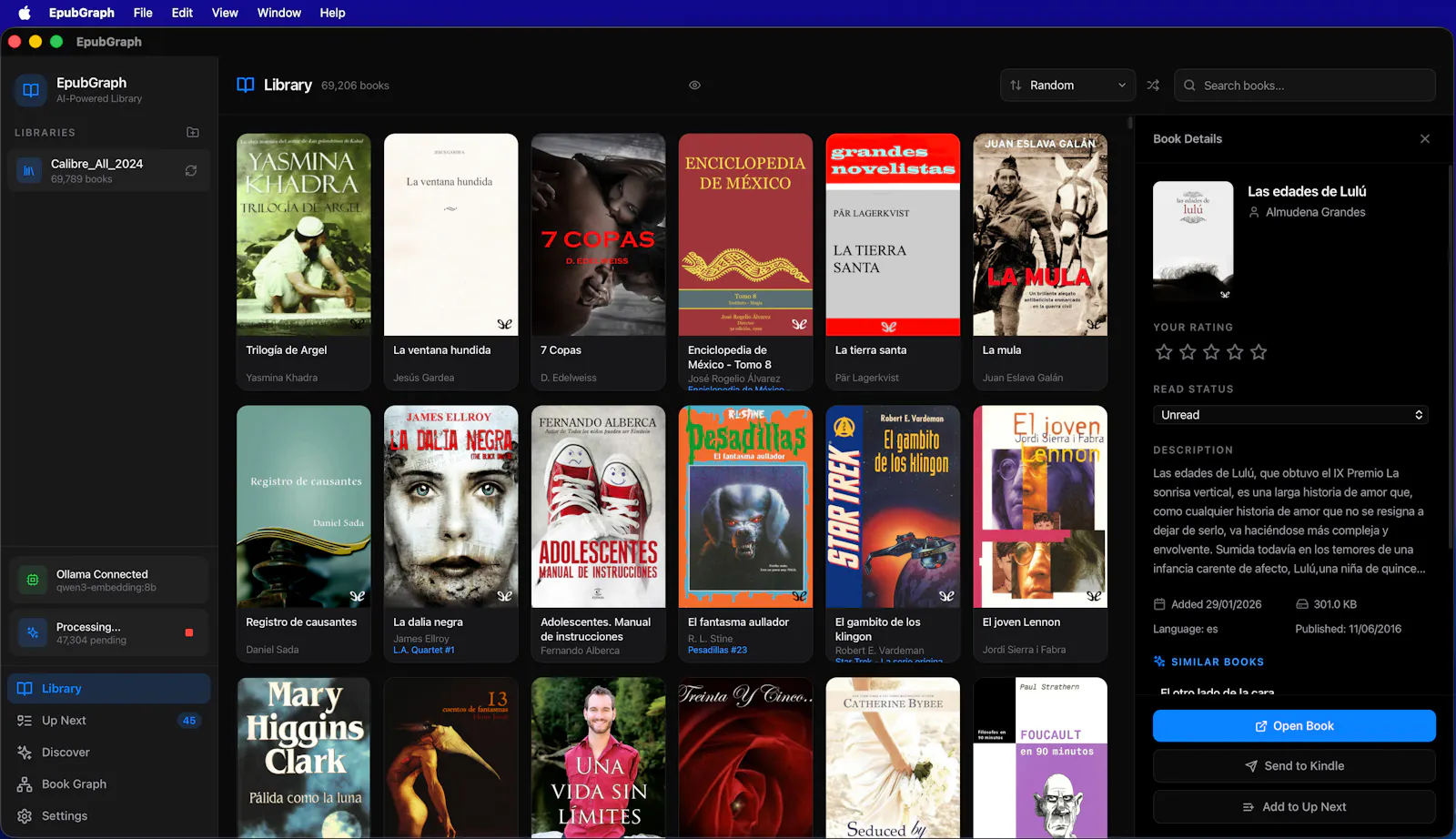Select Enciclopedia de México cover
This screenshot has width=1456, height=839.
coord(746,235)
